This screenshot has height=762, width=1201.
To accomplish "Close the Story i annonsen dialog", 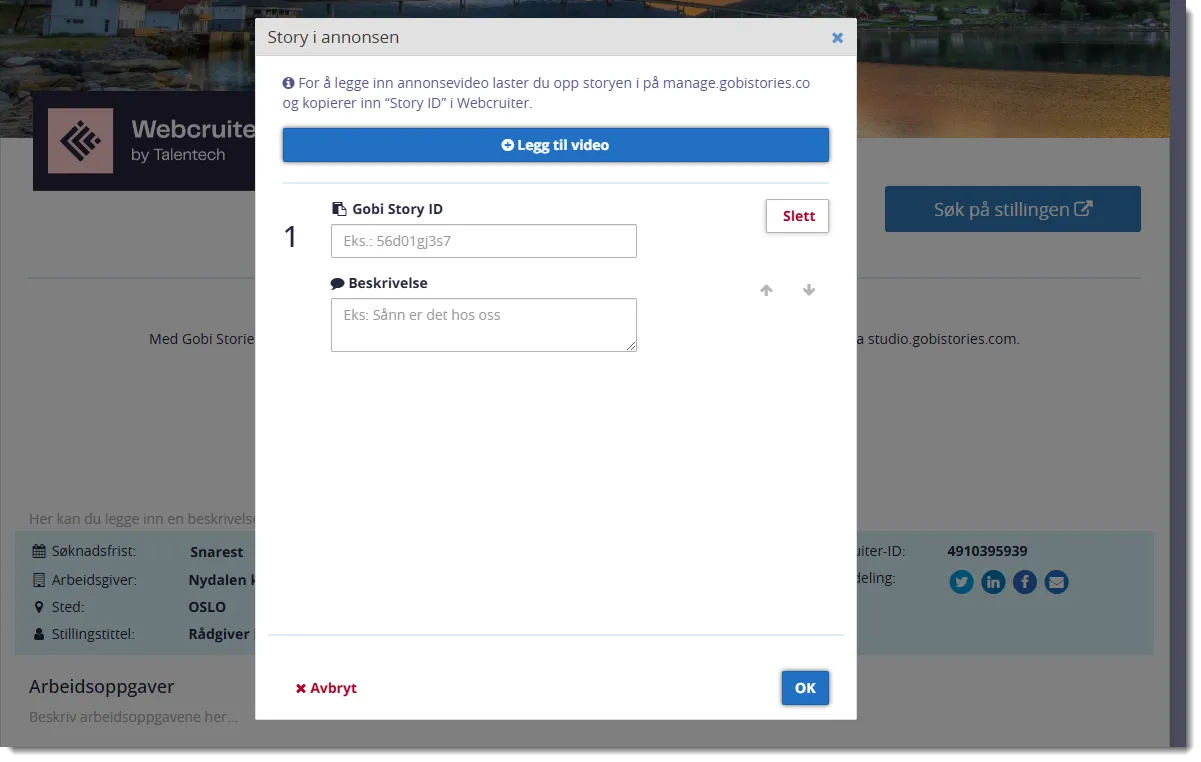I will [837, 38].
